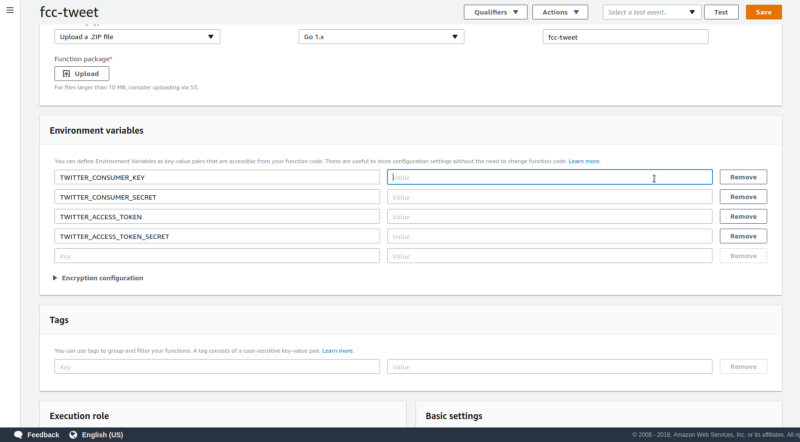Click the empty environment variable Key field
800x442 pixels.
coord(217,256)
